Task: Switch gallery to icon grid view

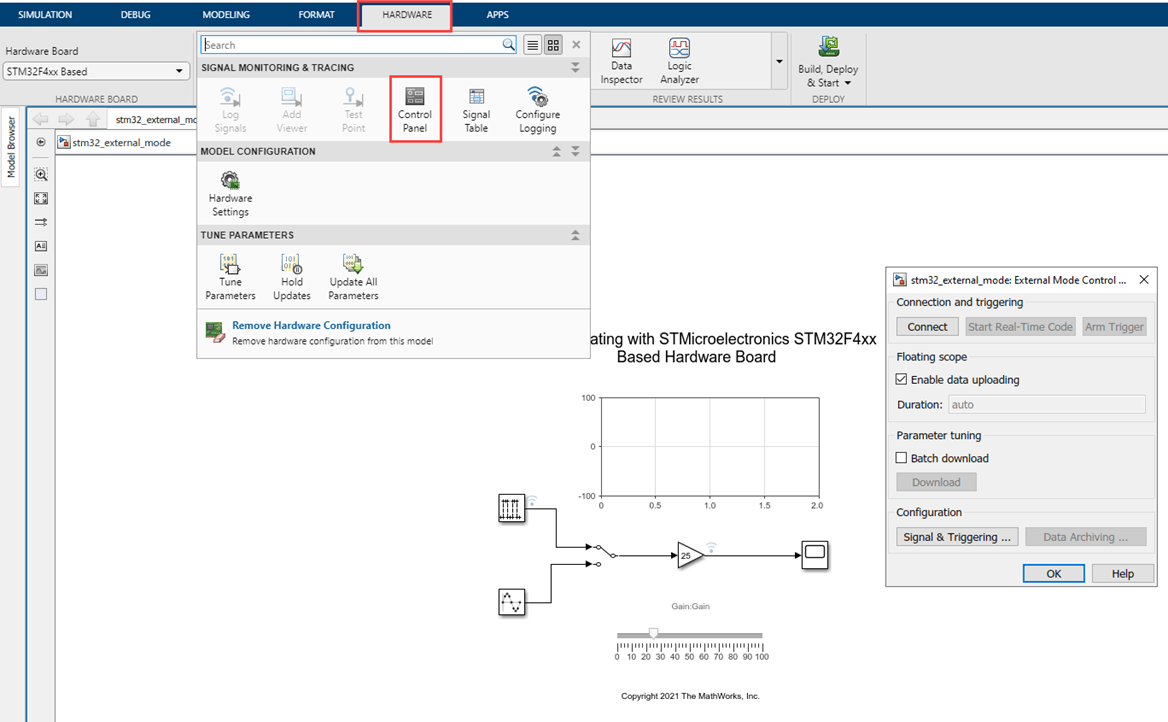Action: point(553,45)
